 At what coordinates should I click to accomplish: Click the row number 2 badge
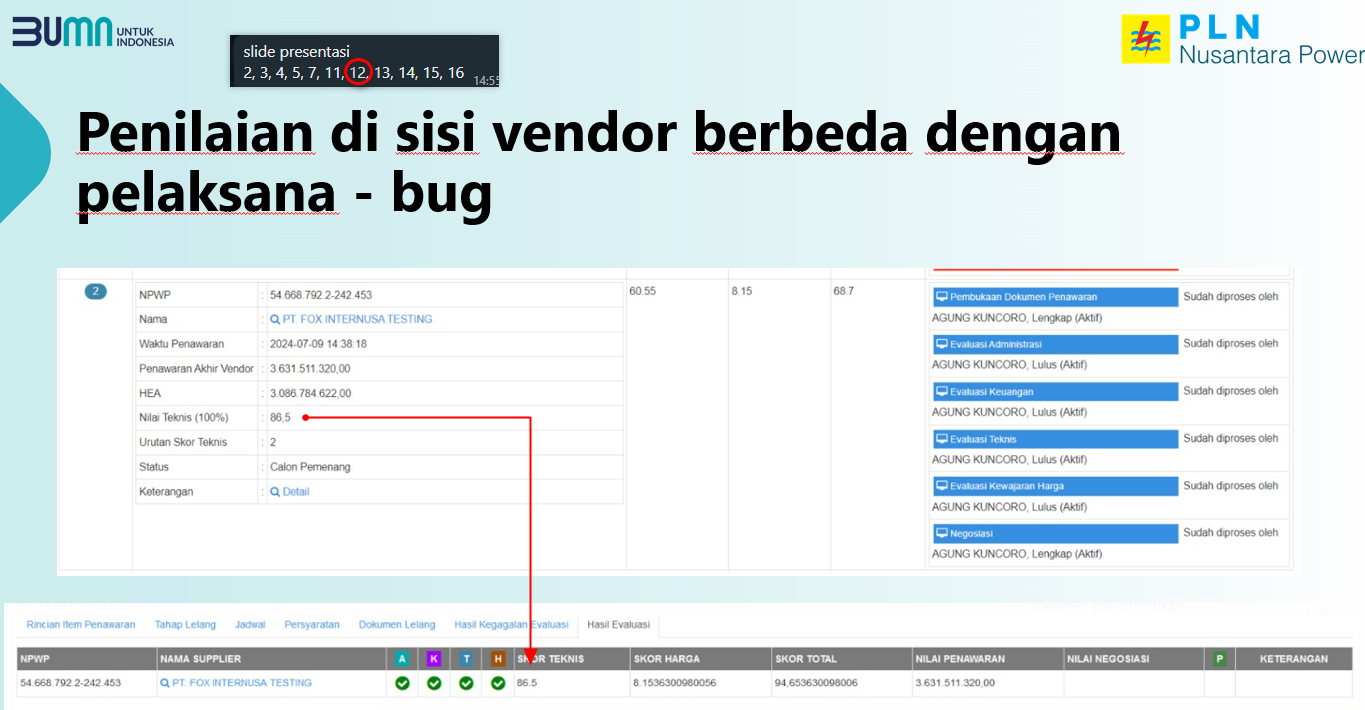(95, 292)
